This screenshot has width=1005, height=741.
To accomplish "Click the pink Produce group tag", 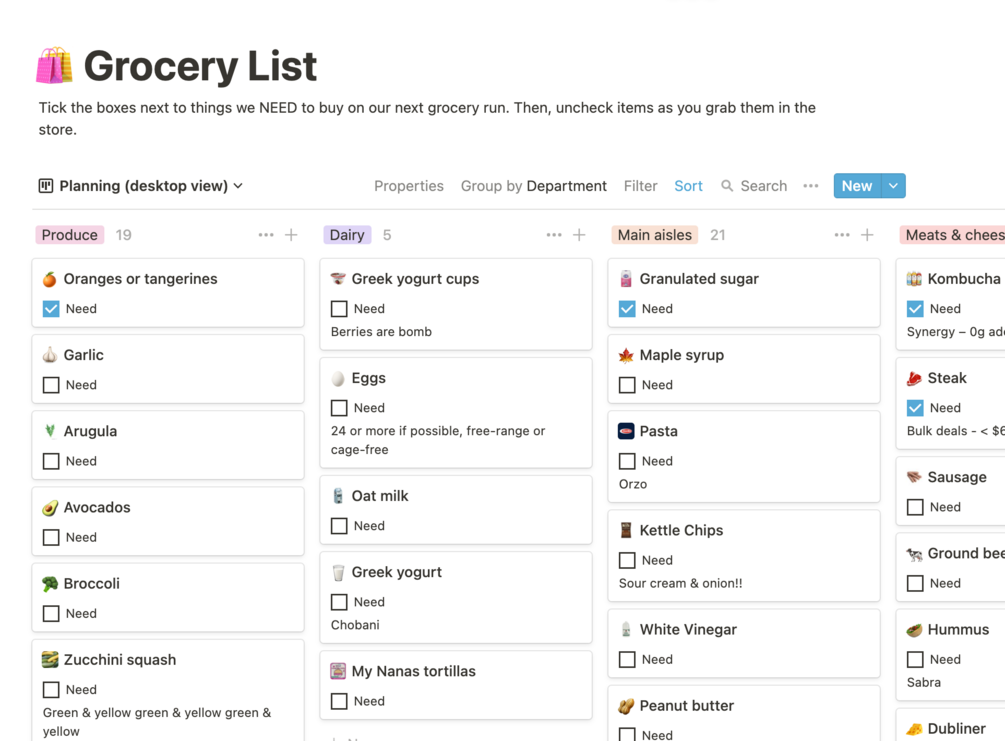I will click(70, 235).
